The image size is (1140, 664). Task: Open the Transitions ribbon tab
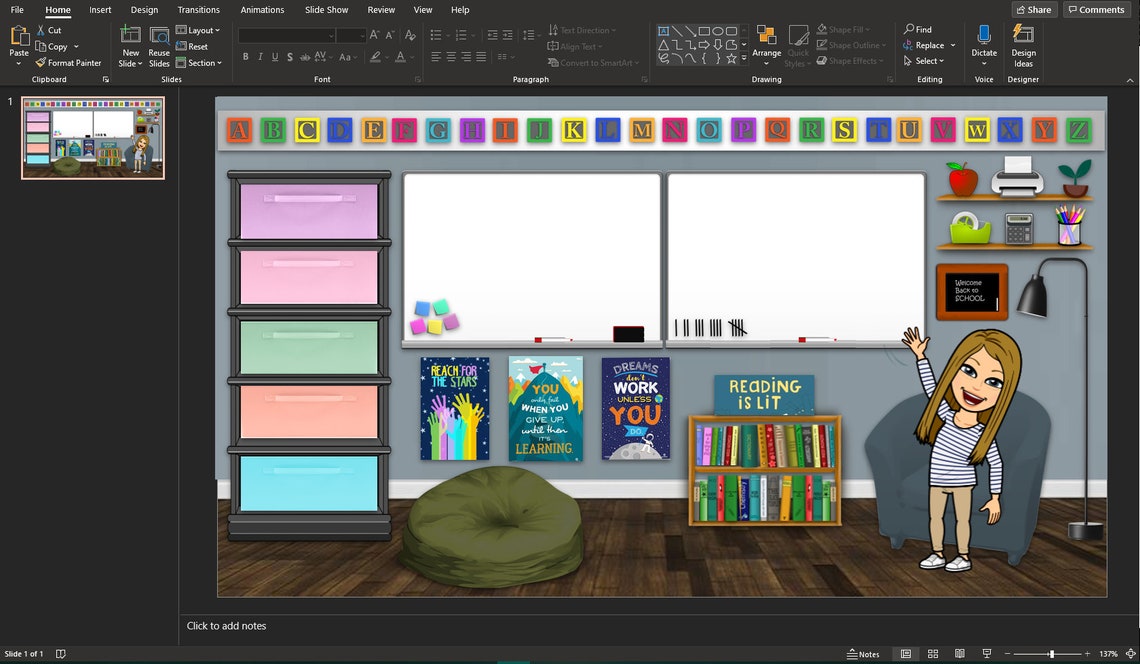(198, 10)
